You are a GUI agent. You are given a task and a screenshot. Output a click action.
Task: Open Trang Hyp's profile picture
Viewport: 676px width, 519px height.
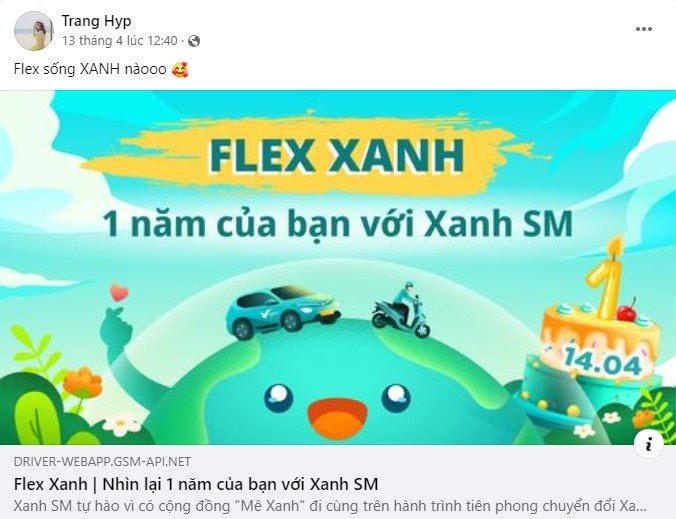coord(34,31)
